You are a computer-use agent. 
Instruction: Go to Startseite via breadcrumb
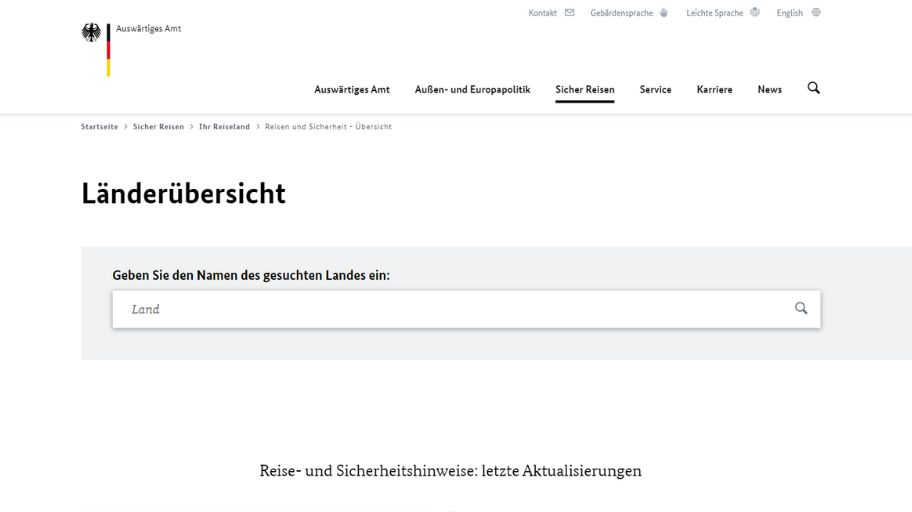(99, 127)
